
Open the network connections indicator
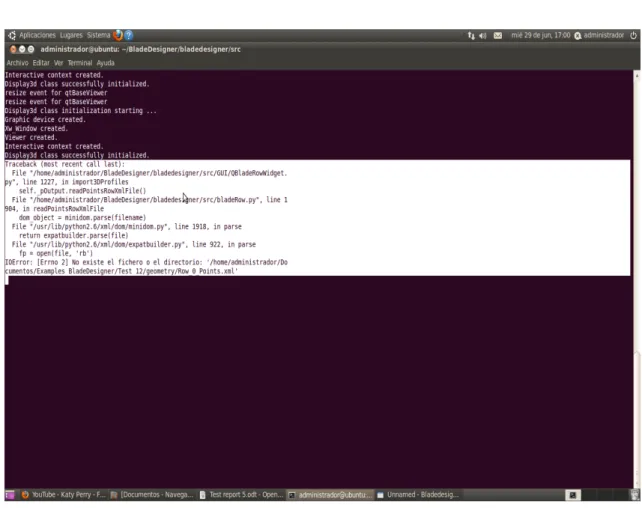471,36
